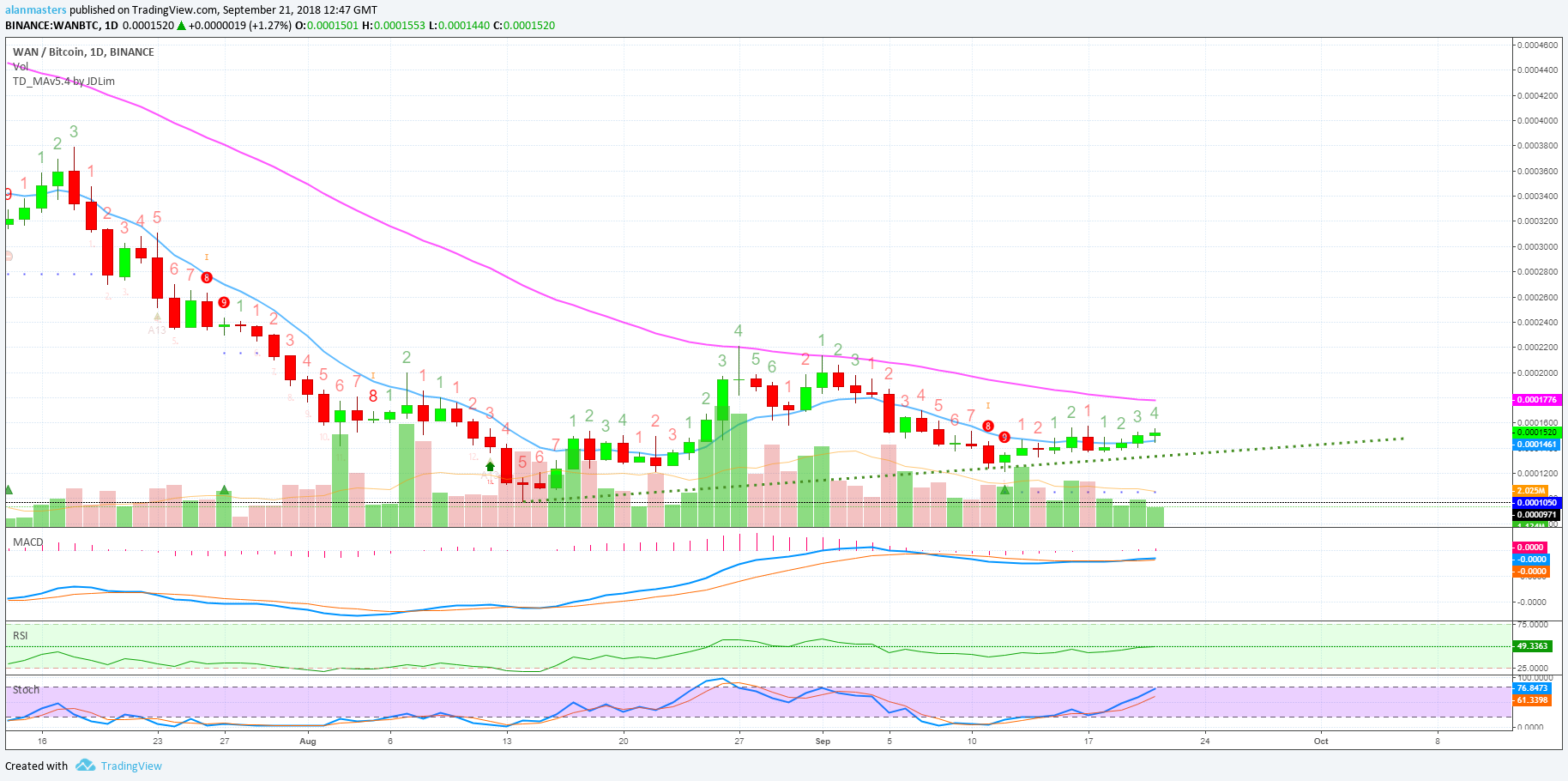Click the 20 label on date axis
The width and height of the screenshot is (1568, 781).
tap(624, 741)
